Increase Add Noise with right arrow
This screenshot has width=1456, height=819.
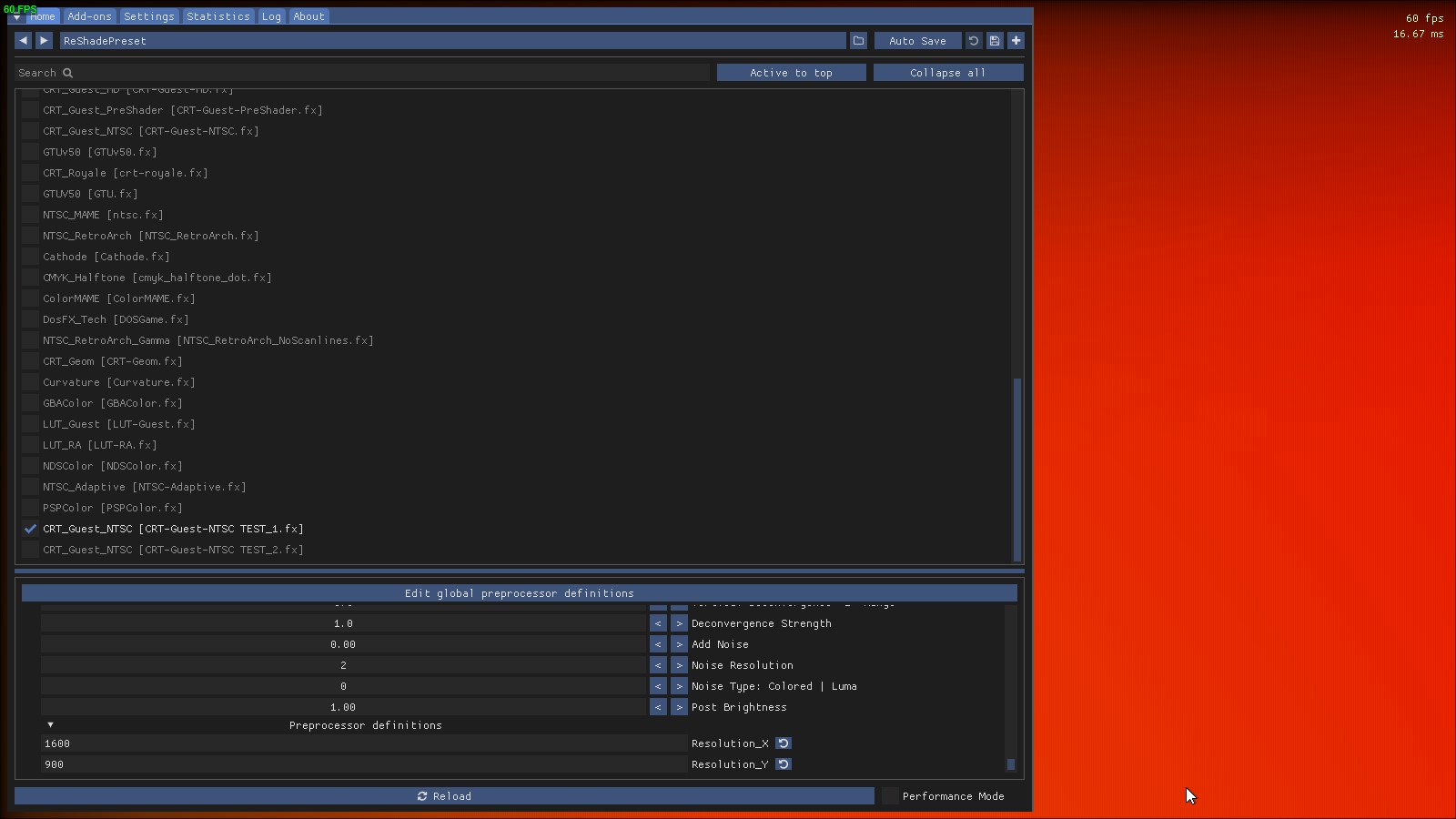[x=679, y=644]
